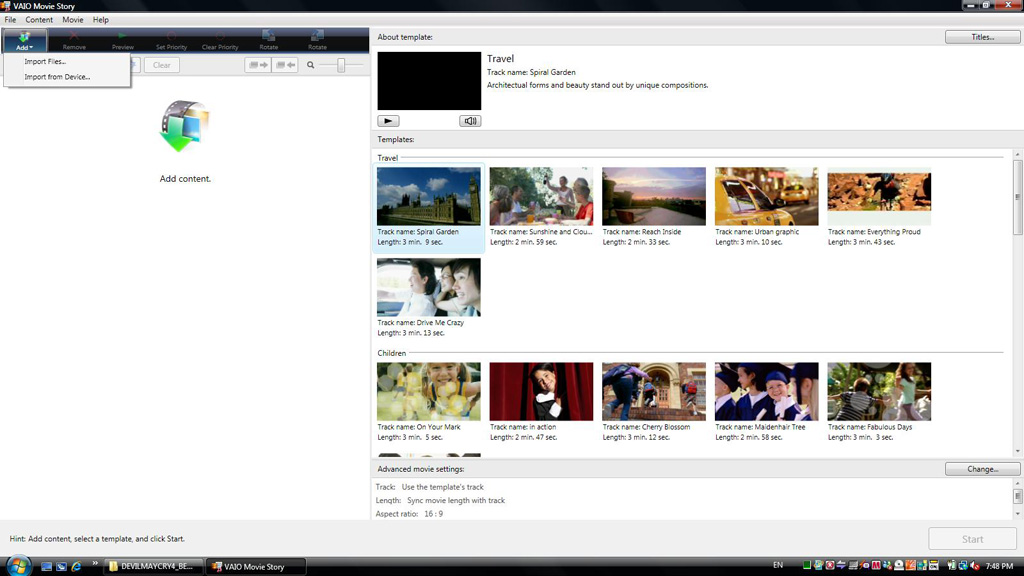Click VAIO Movie Story taskbar button
1024x576 pixels.
255,566
